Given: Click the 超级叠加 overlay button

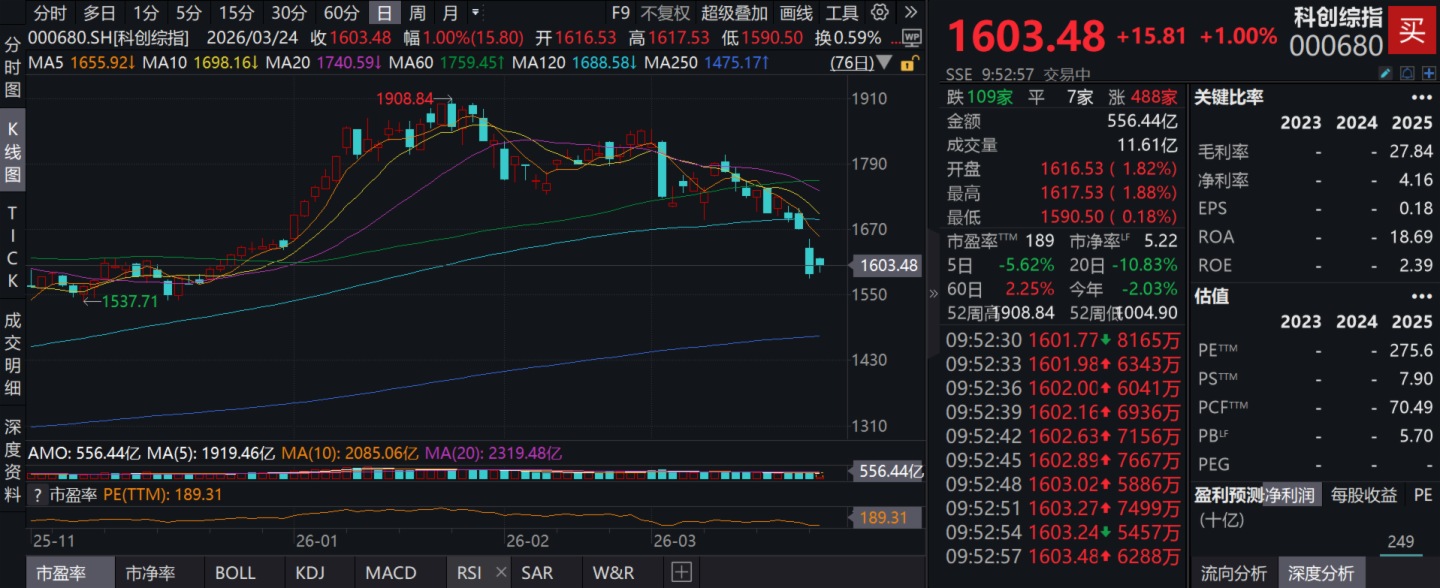Looking at the screenshot, I should coord(734,13).
